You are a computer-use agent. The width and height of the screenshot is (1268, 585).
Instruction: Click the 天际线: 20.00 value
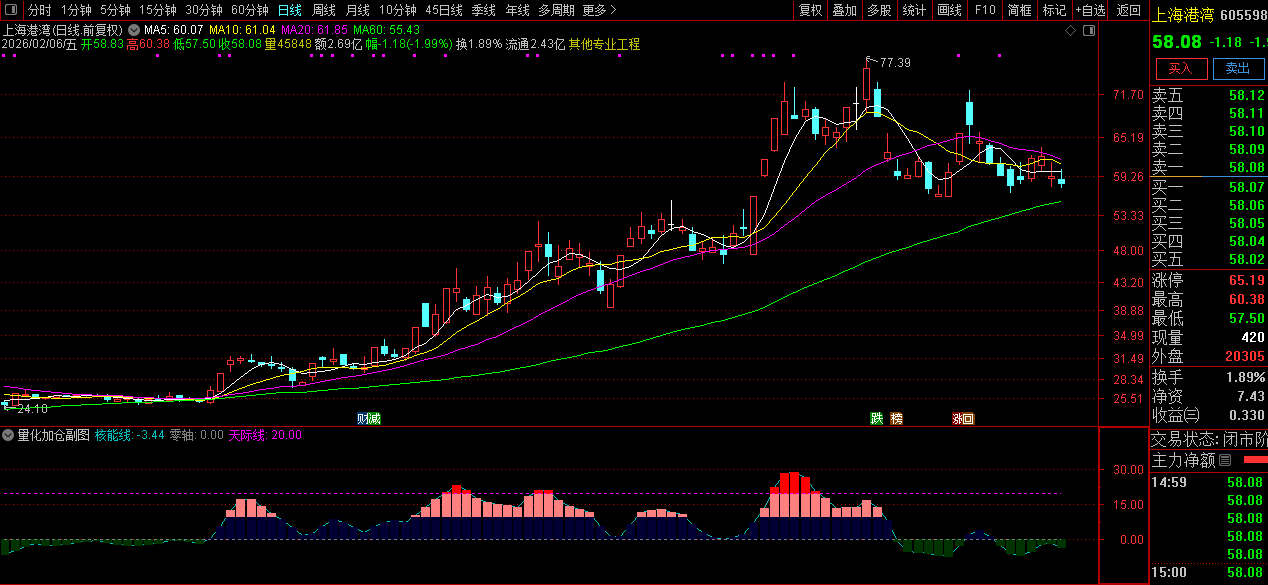(x=265, y=435)
